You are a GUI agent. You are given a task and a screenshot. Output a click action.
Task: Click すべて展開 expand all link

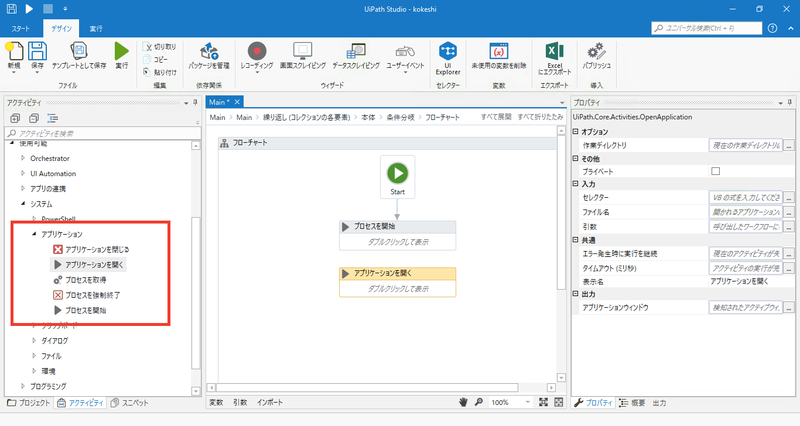(495, 117)
